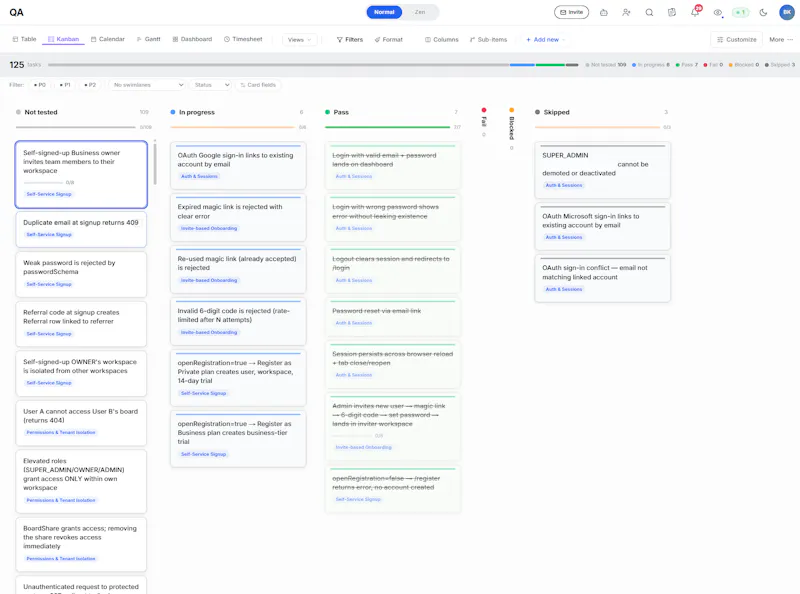The image size is (800, 594).
Task: Toggle the P0 priority filter
Action: (x=39, y=85)
